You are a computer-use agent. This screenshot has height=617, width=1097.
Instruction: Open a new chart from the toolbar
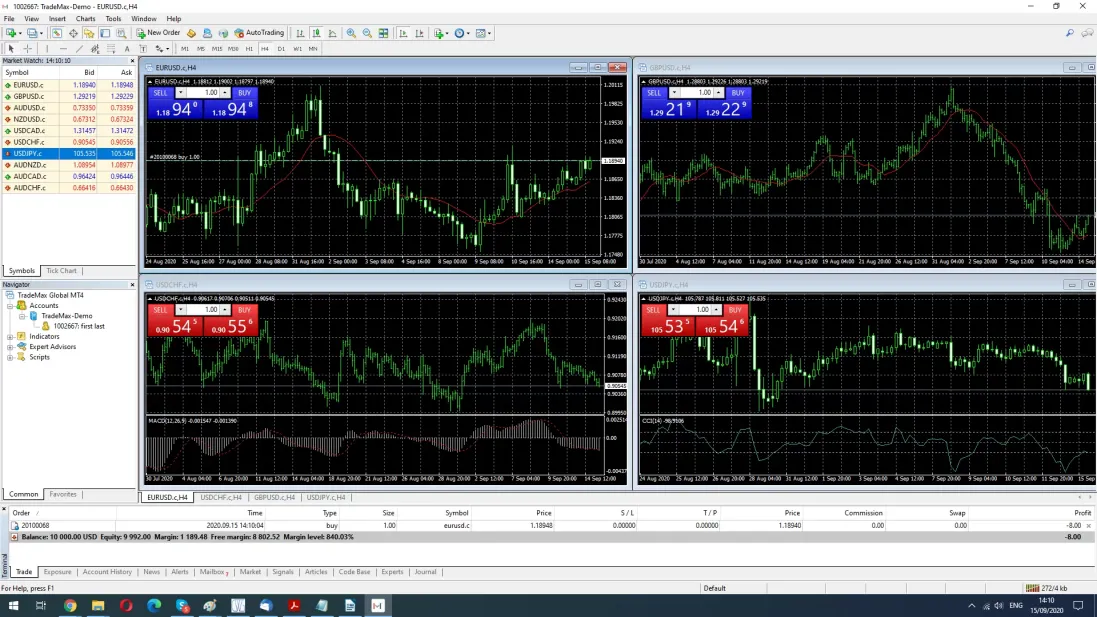[11, 33]
